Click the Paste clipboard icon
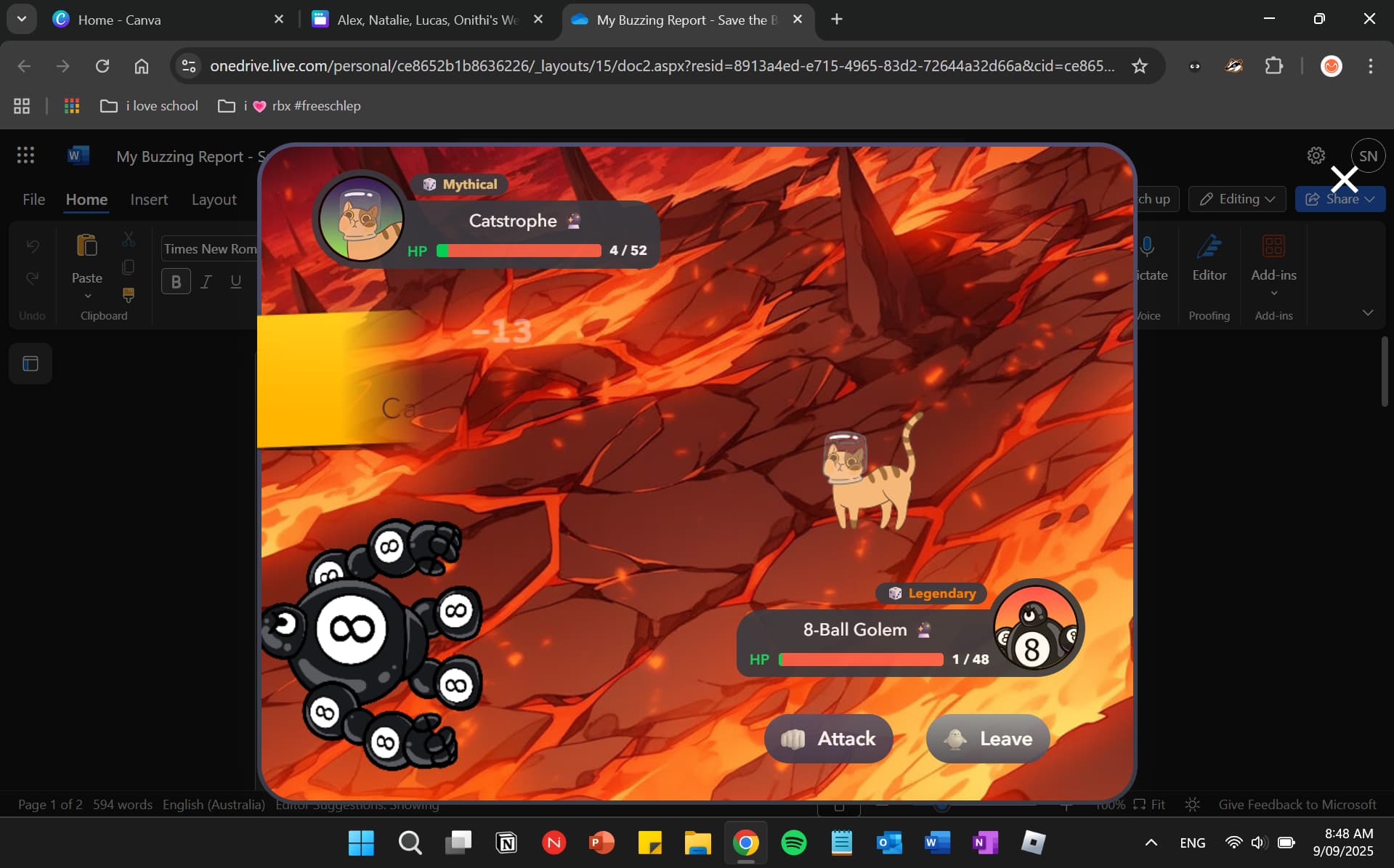This screenshot has width=1394, height=868. point(86,247)
